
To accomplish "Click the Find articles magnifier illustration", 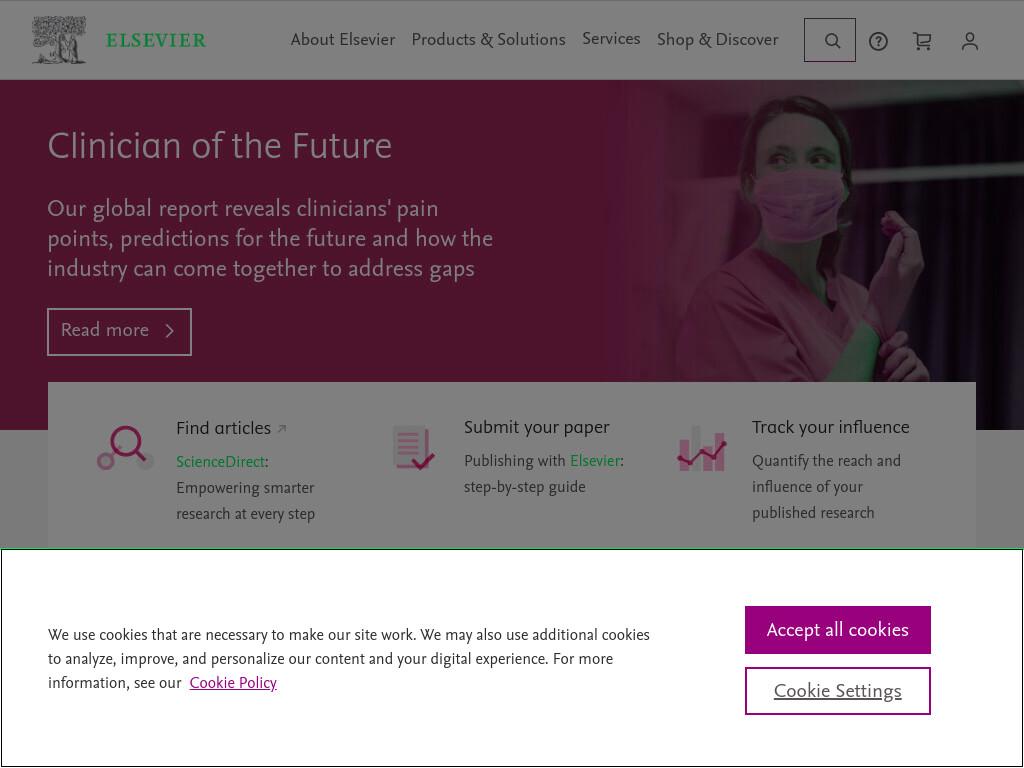I will coord(125,448).
